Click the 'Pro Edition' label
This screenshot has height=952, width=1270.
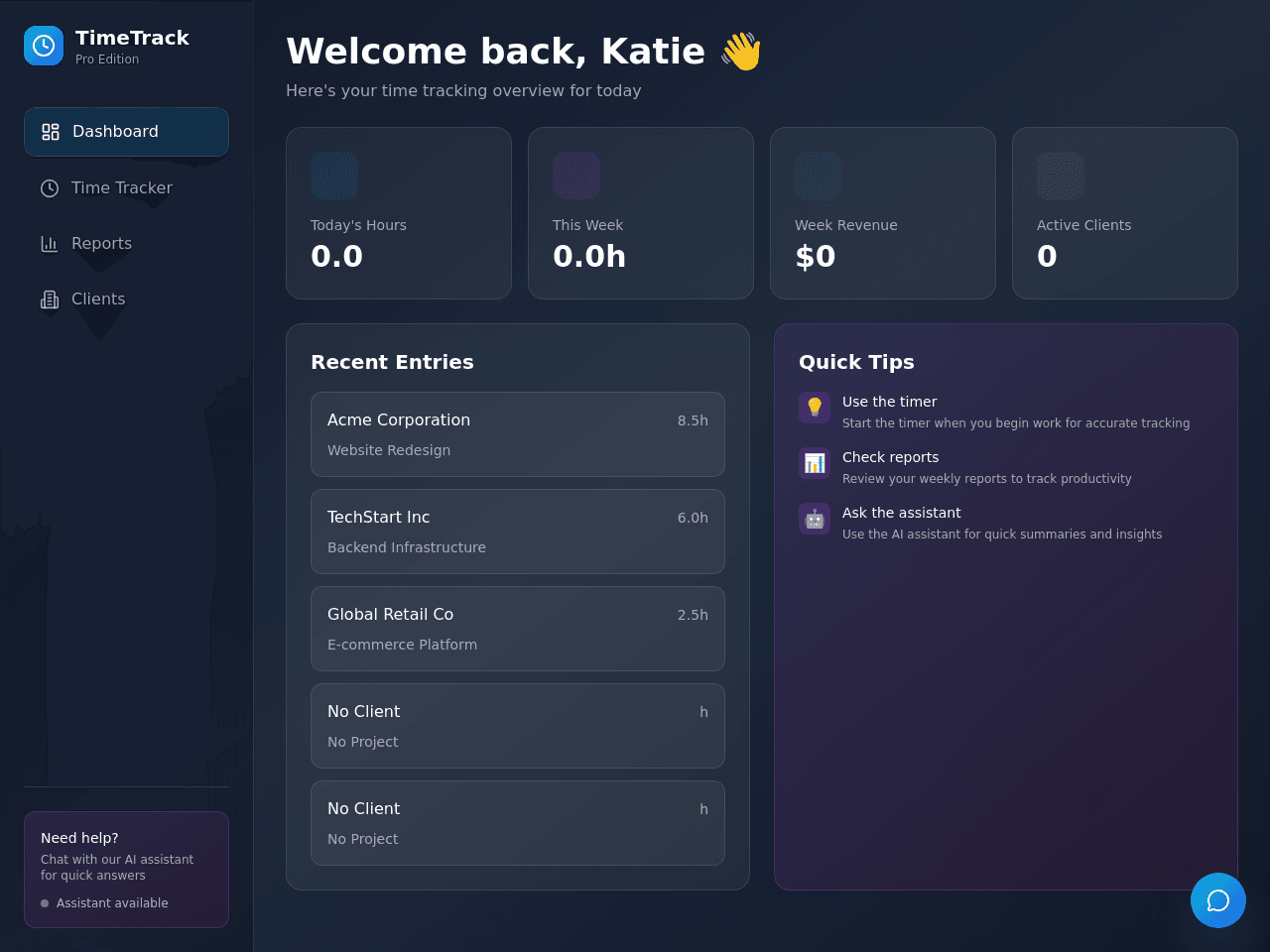pyautogui.click(x=107, y=59)
